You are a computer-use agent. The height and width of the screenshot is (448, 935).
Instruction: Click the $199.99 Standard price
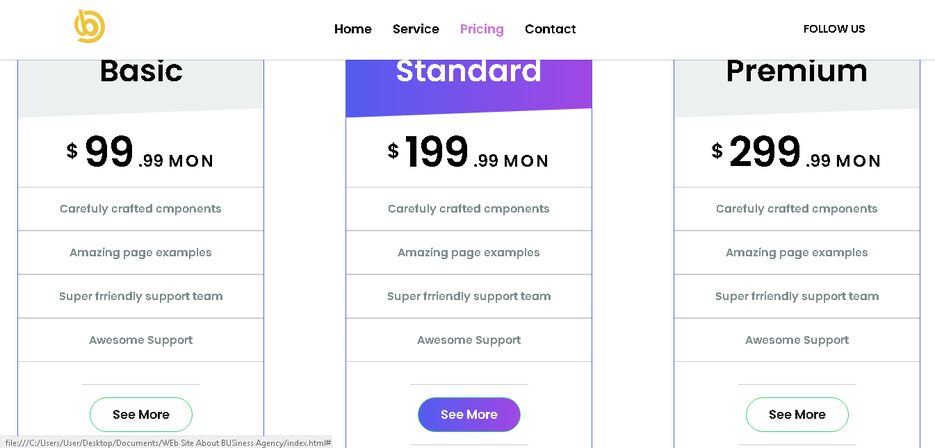(x=468, y=153)
